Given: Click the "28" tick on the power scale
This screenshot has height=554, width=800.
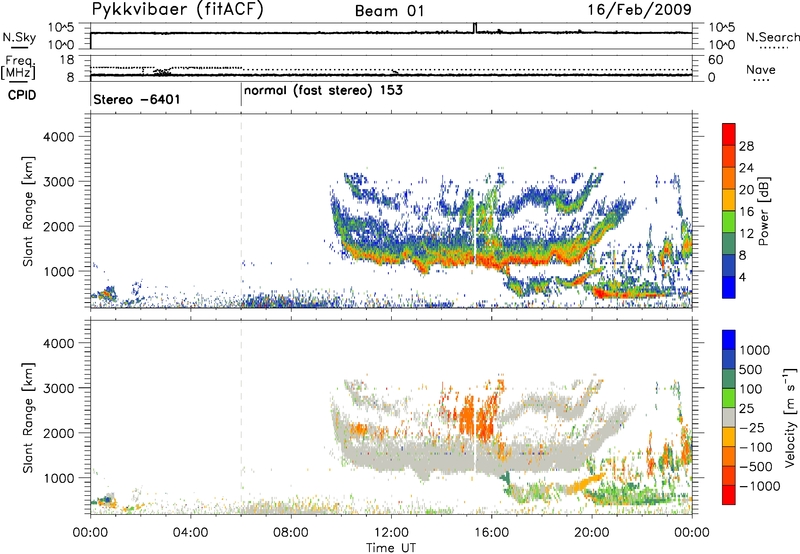Looking at the screenshot, I should [x=746, y=146].
